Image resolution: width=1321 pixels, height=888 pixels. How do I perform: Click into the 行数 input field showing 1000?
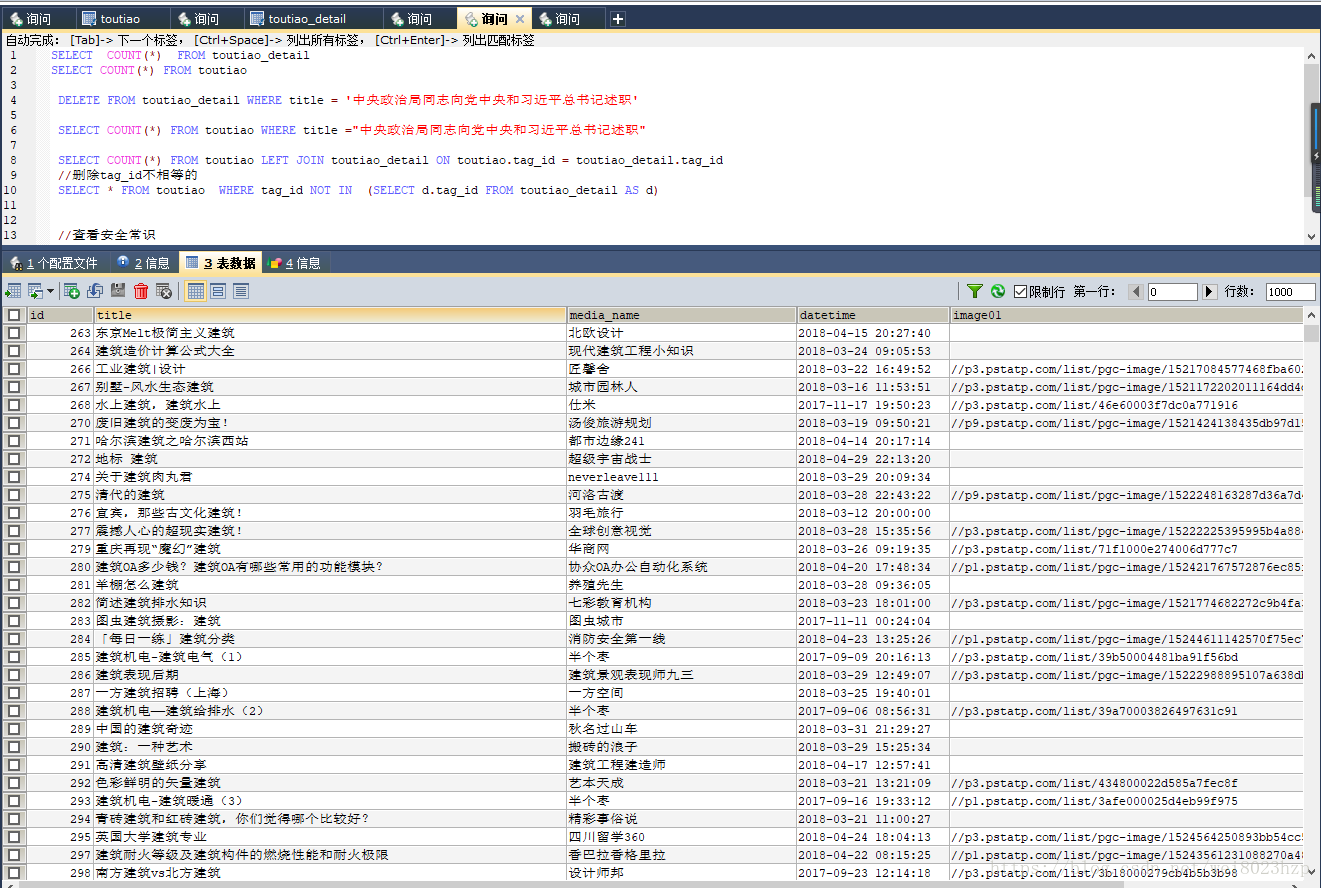pos(1291,292)
